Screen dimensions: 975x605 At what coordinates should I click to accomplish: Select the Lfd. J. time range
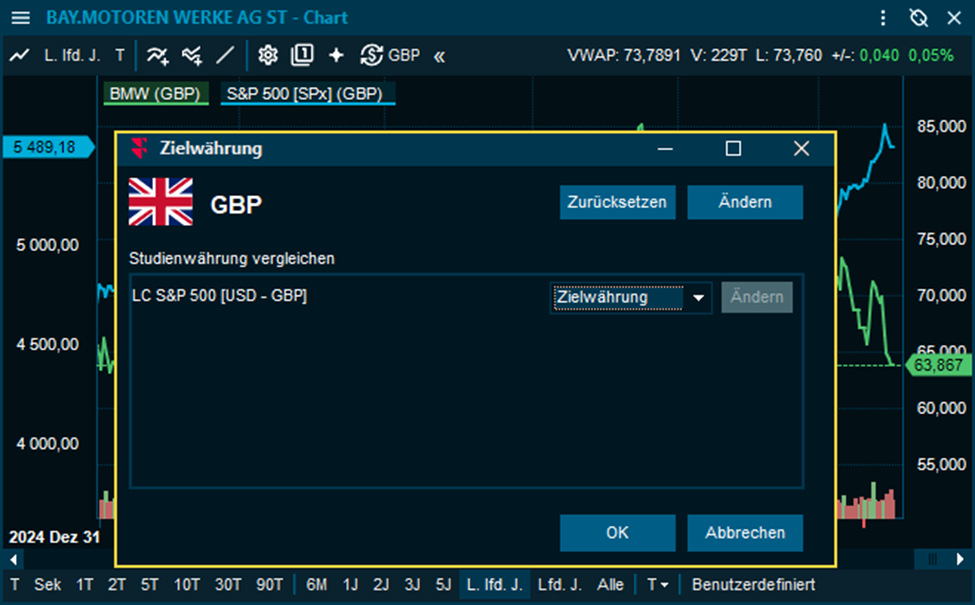(560, 584)
